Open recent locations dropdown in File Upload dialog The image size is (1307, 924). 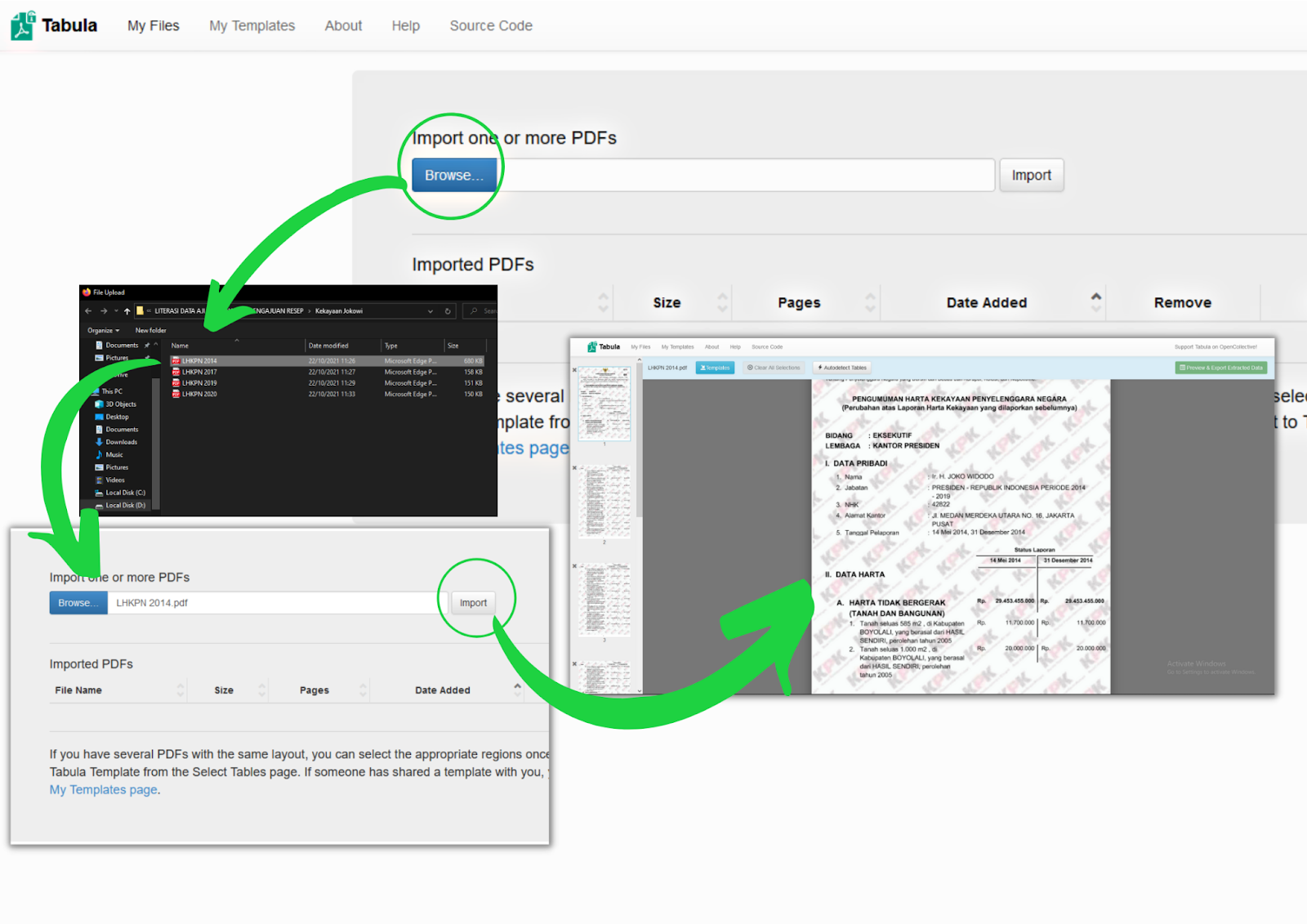116,310
